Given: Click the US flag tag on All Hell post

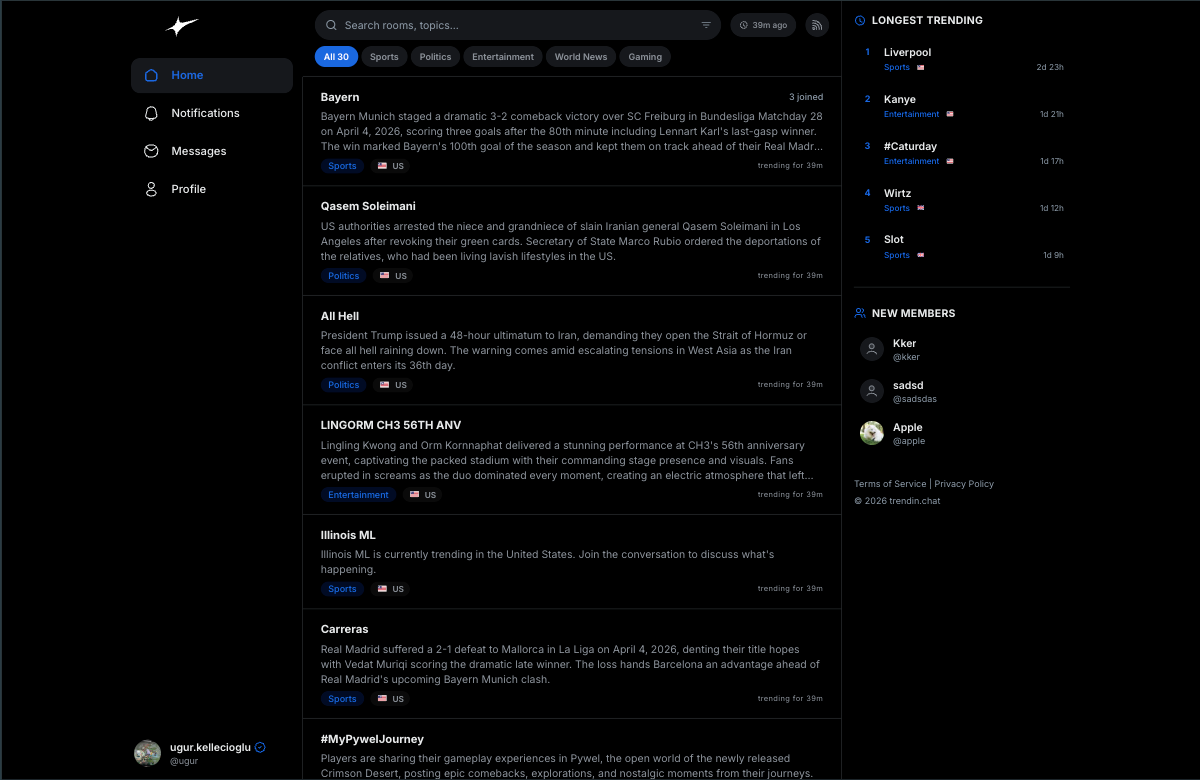Looking at the screenshot, I should click(393, 385).
